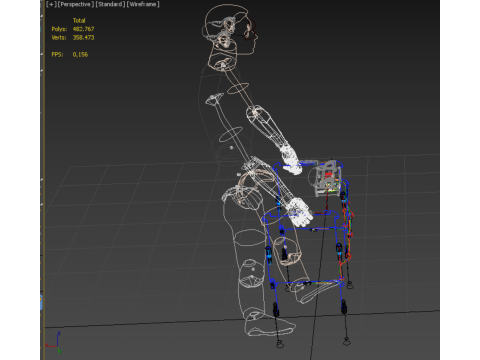Open the Wireframe shading mode menu
The width and height of the screenshot is (480, 360).
(x=143, y=4)
